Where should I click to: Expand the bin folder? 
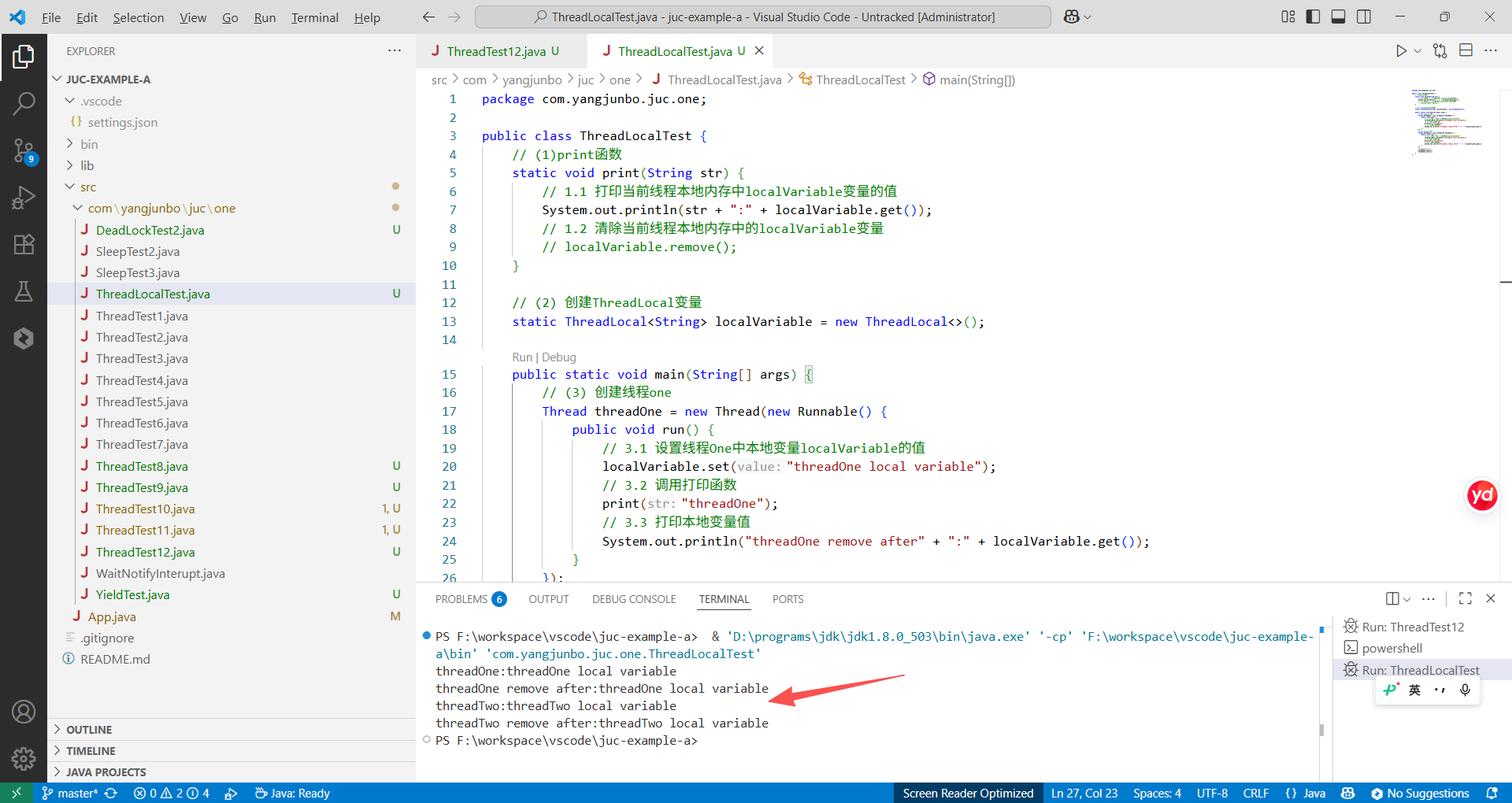point(70,144)
